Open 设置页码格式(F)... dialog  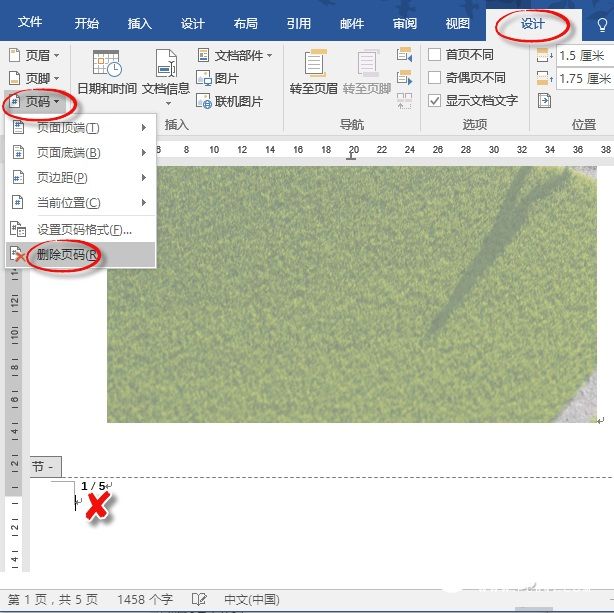point(81,230)
